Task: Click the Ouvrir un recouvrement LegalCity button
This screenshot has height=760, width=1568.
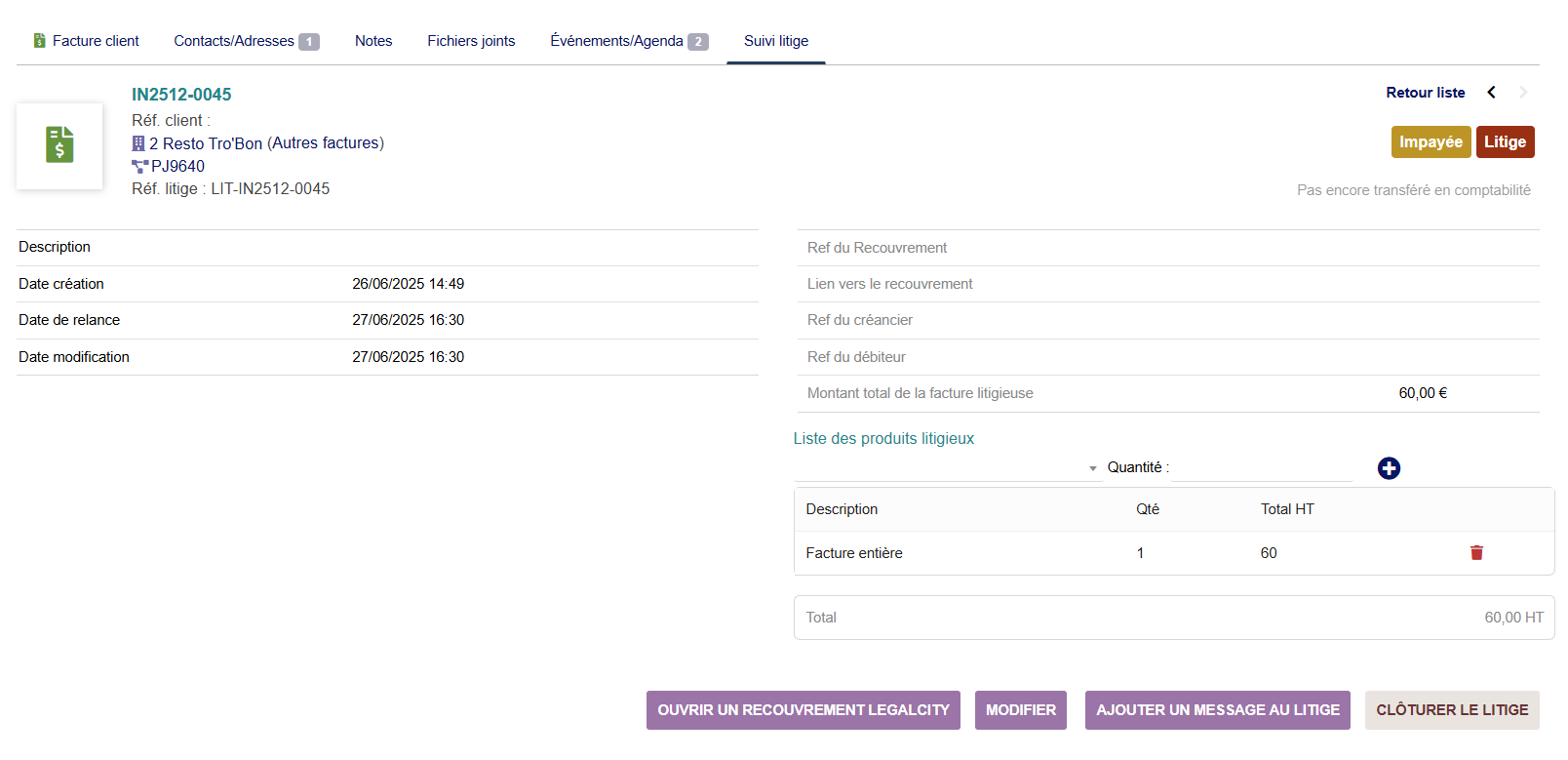Action: [x=803, y=710]
